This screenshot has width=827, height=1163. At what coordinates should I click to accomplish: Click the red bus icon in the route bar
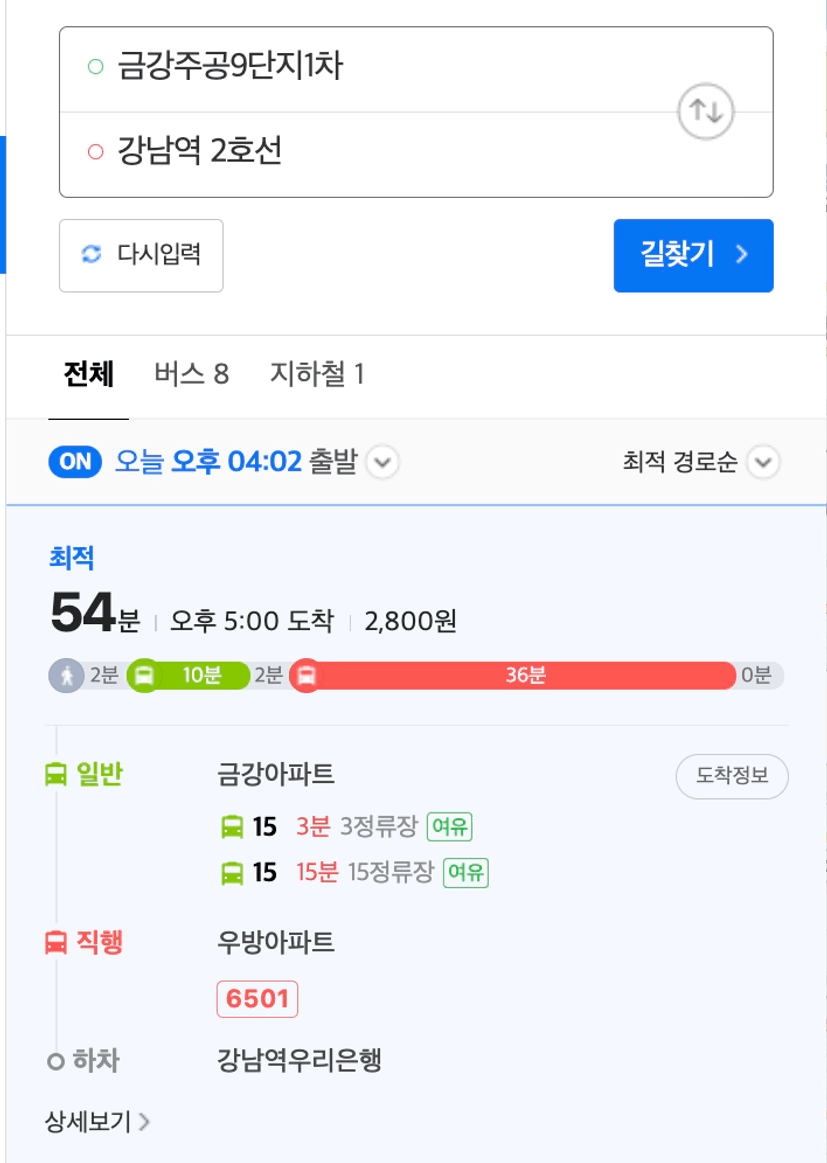pos(306,676)
